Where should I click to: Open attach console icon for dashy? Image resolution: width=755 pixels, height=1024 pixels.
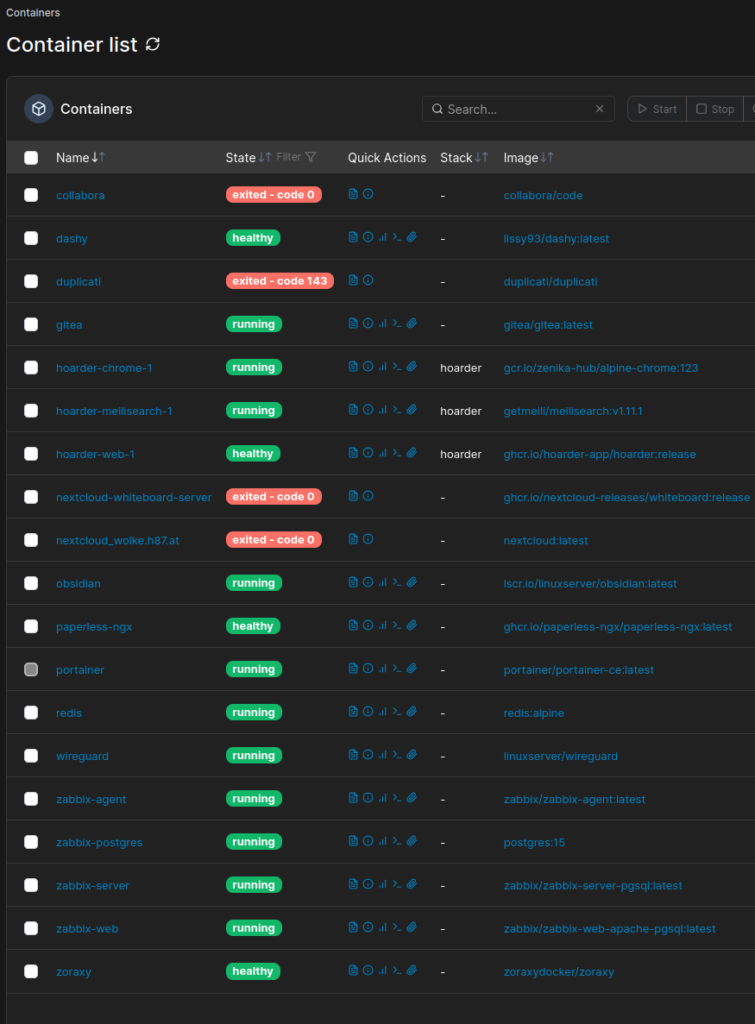tap(411, 237)
